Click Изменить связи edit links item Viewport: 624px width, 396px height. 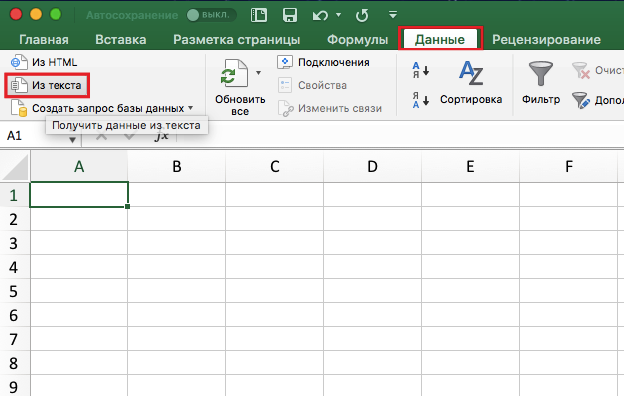click(330, 108)
